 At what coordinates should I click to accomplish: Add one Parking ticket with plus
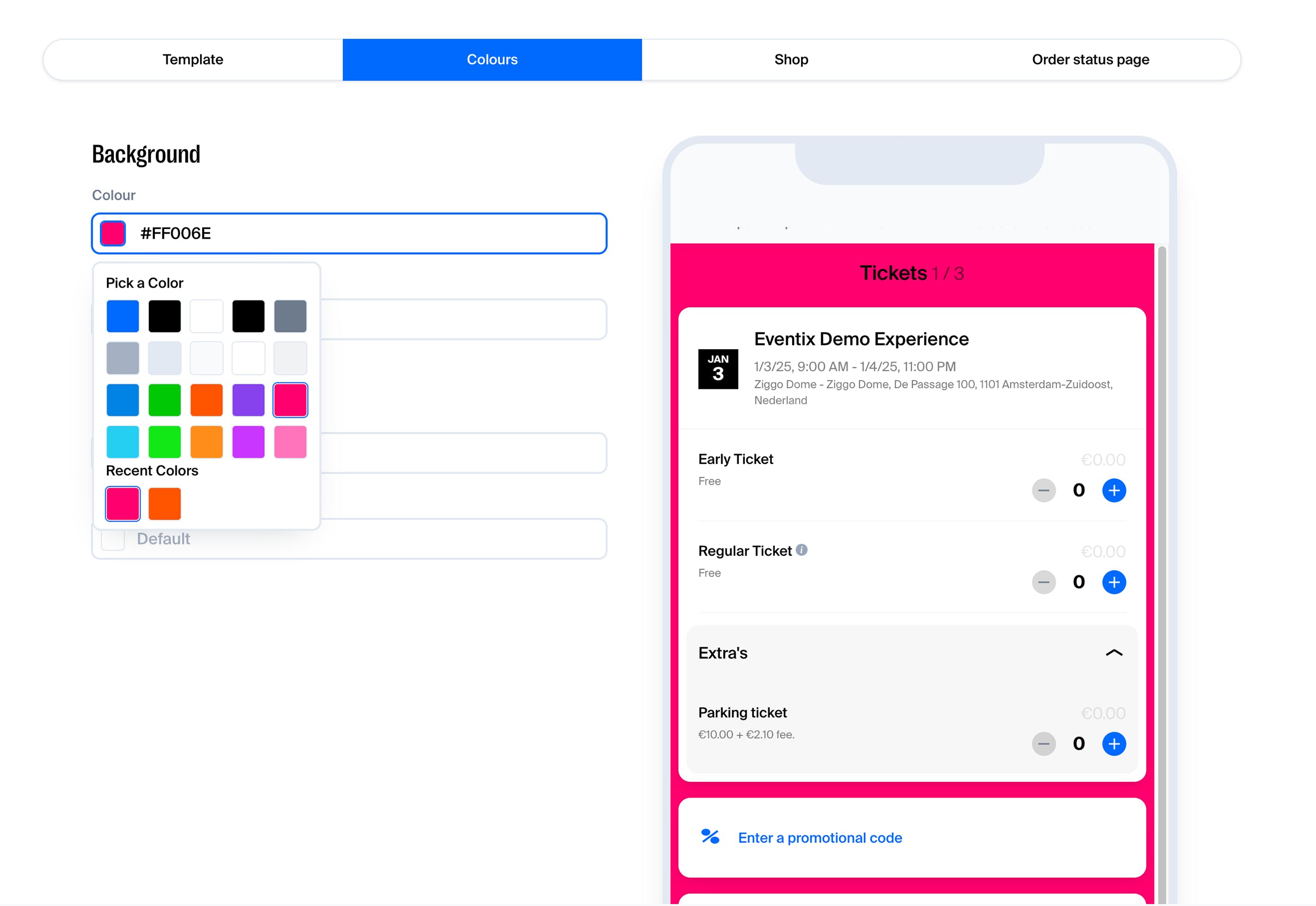click(x=1113, y=744)
